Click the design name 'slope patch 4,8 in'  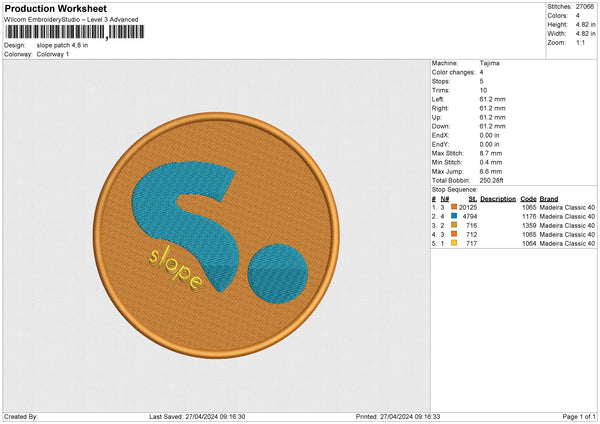pos(62,45)
